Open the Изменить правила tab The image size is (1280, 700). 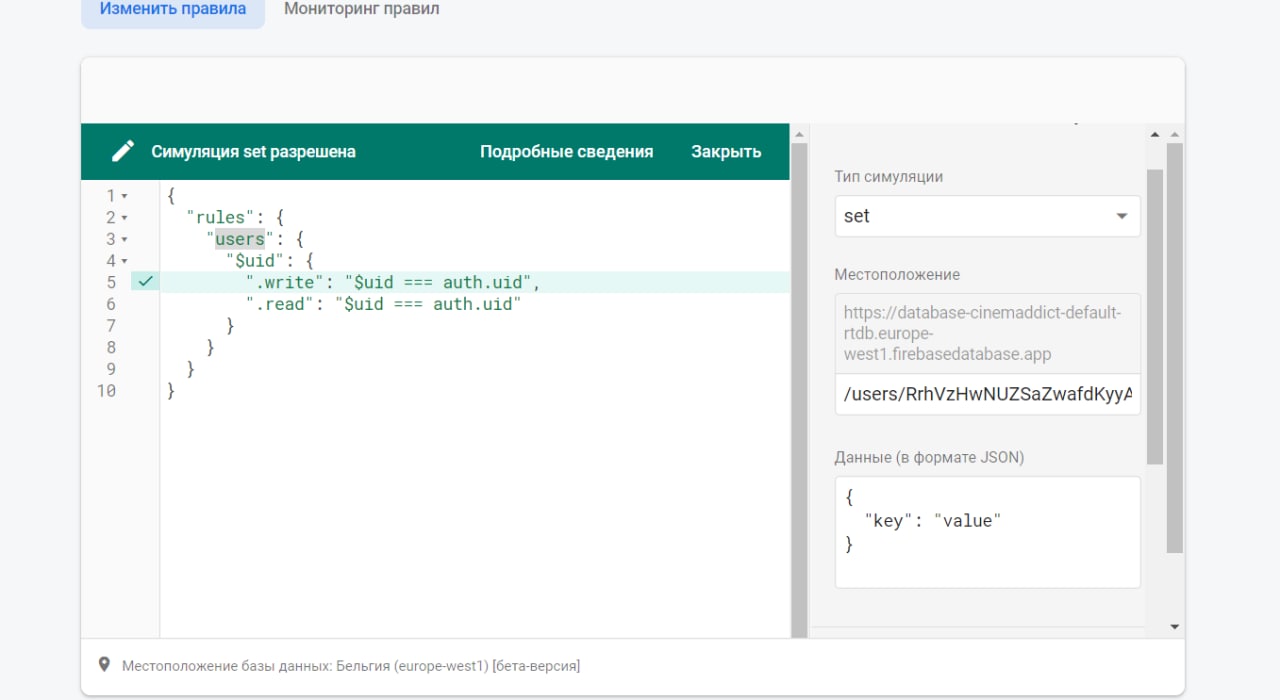173,10
